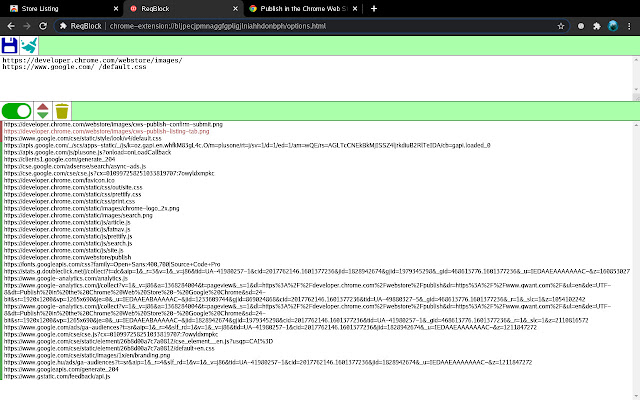Select the www.google.com/ads/ga-audiences request
This screenshot has height=400, width=640.
click(270, 327)
